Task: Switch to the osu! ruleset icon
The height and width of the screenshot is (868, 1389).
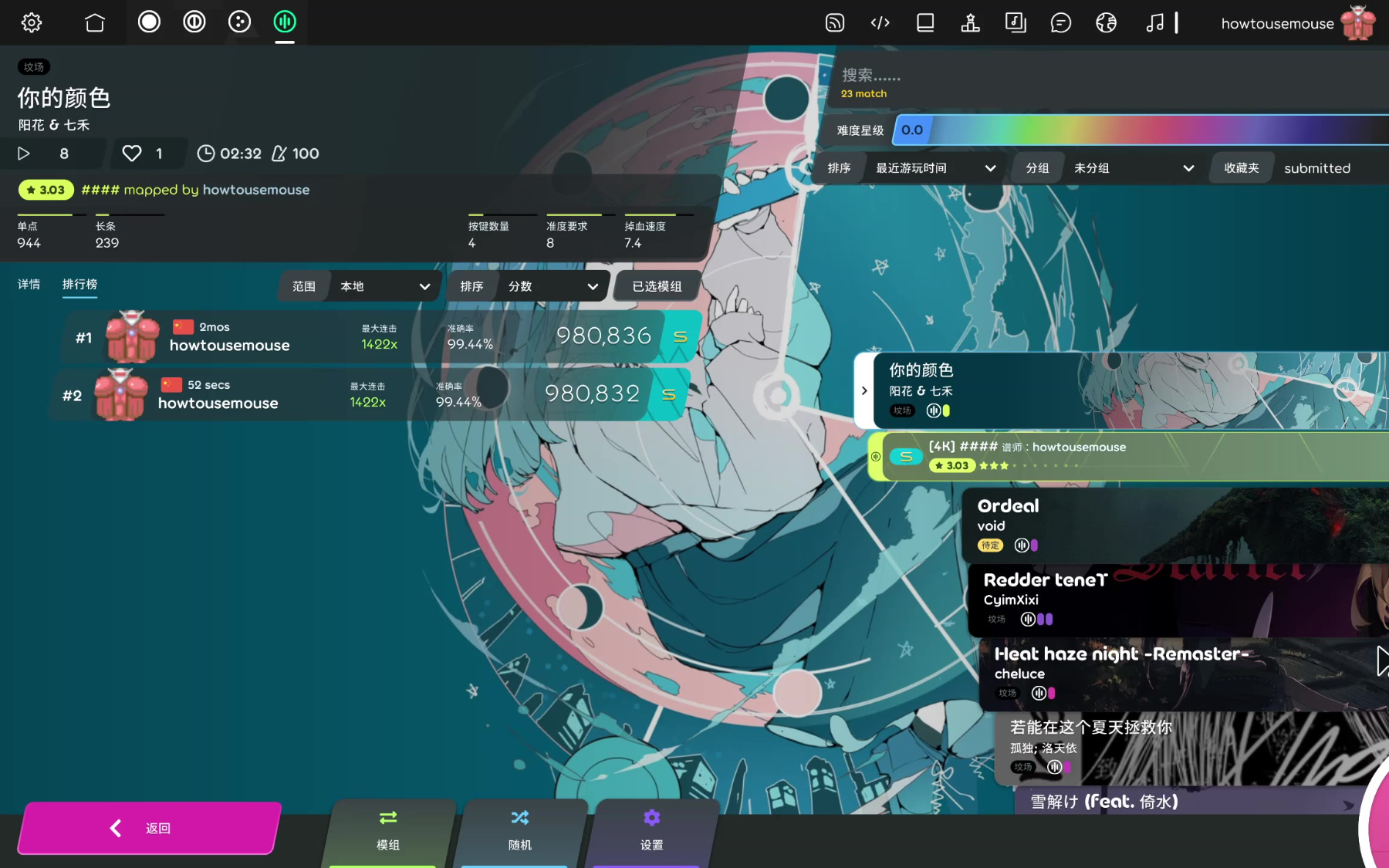Action: [x=149, y=22]
